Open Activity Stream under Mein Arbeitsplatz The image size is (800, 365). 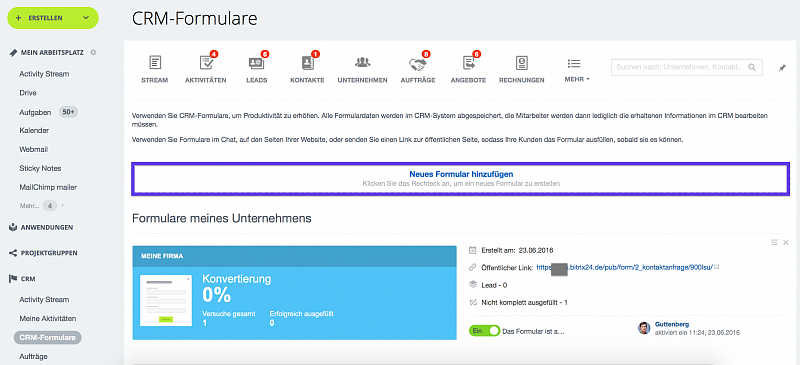tap(44, 74)
